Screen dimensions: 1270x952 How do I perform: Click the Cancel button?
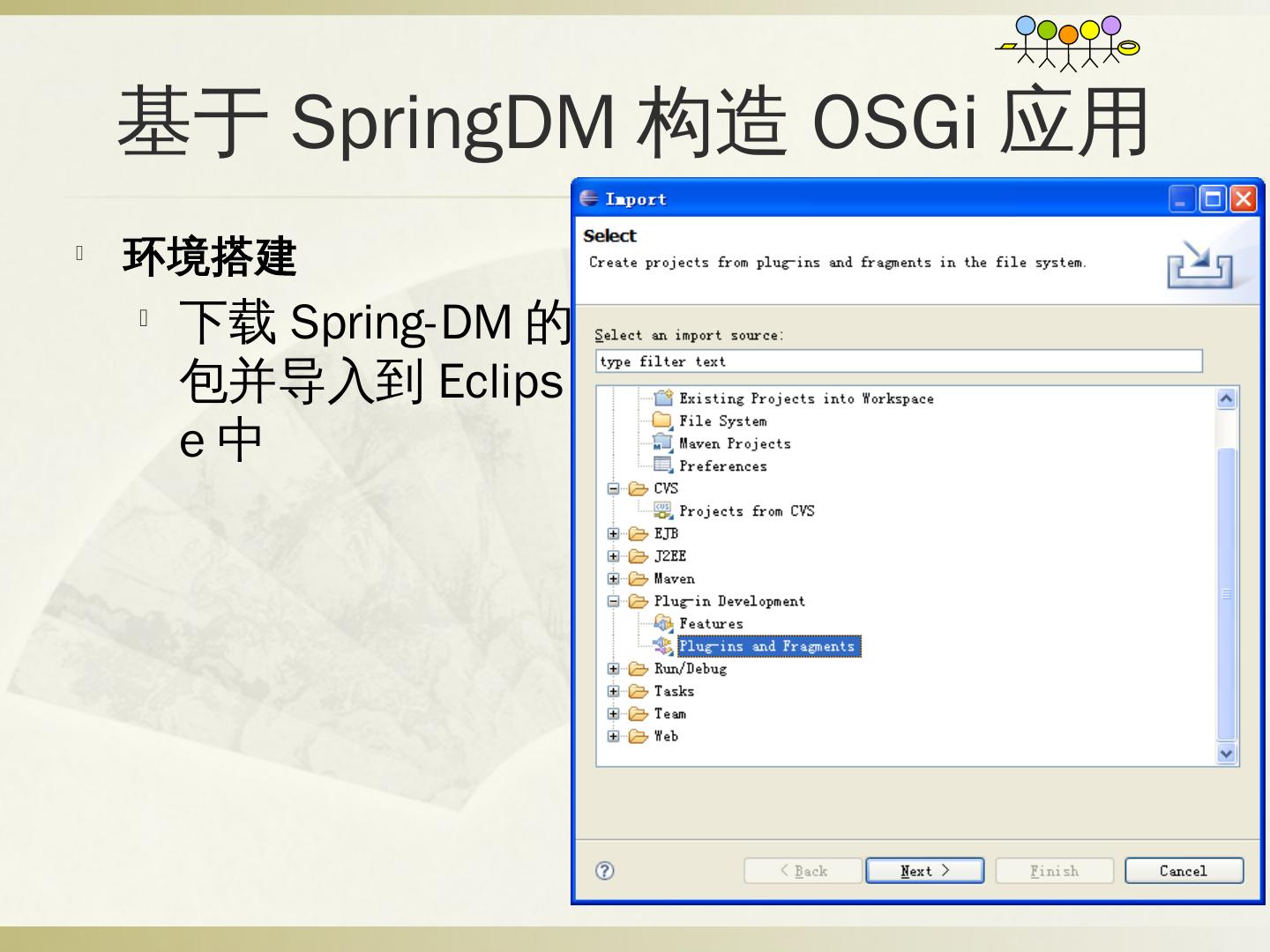(x=1184, y=871)
